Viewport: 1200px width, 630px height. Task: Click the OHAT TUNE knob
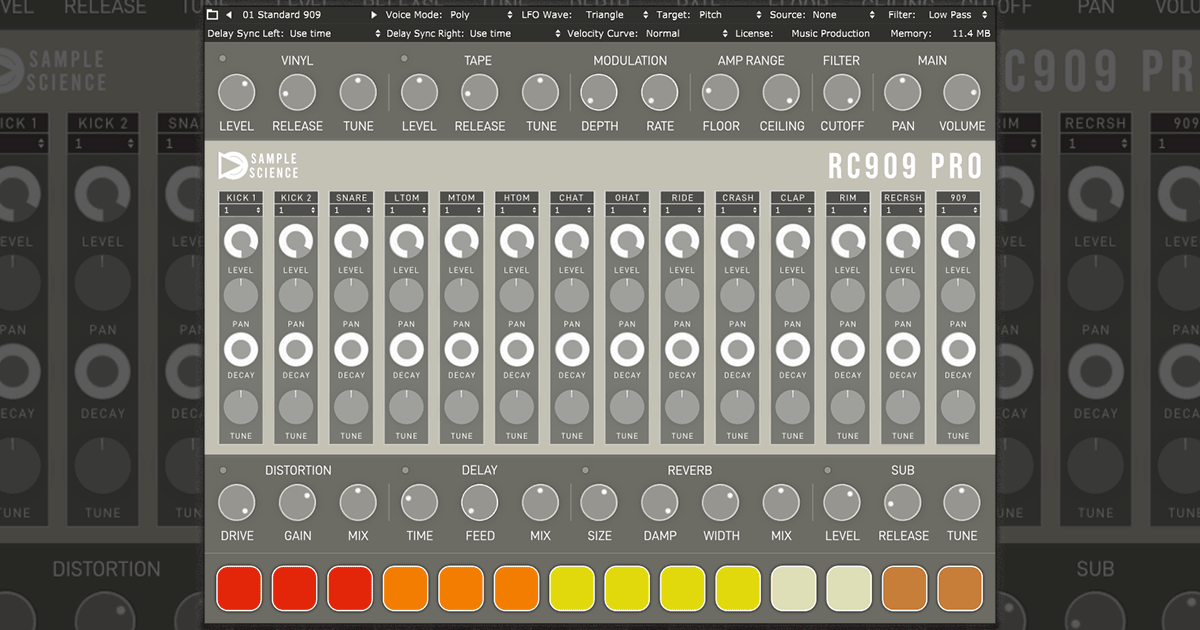point(627,408)
